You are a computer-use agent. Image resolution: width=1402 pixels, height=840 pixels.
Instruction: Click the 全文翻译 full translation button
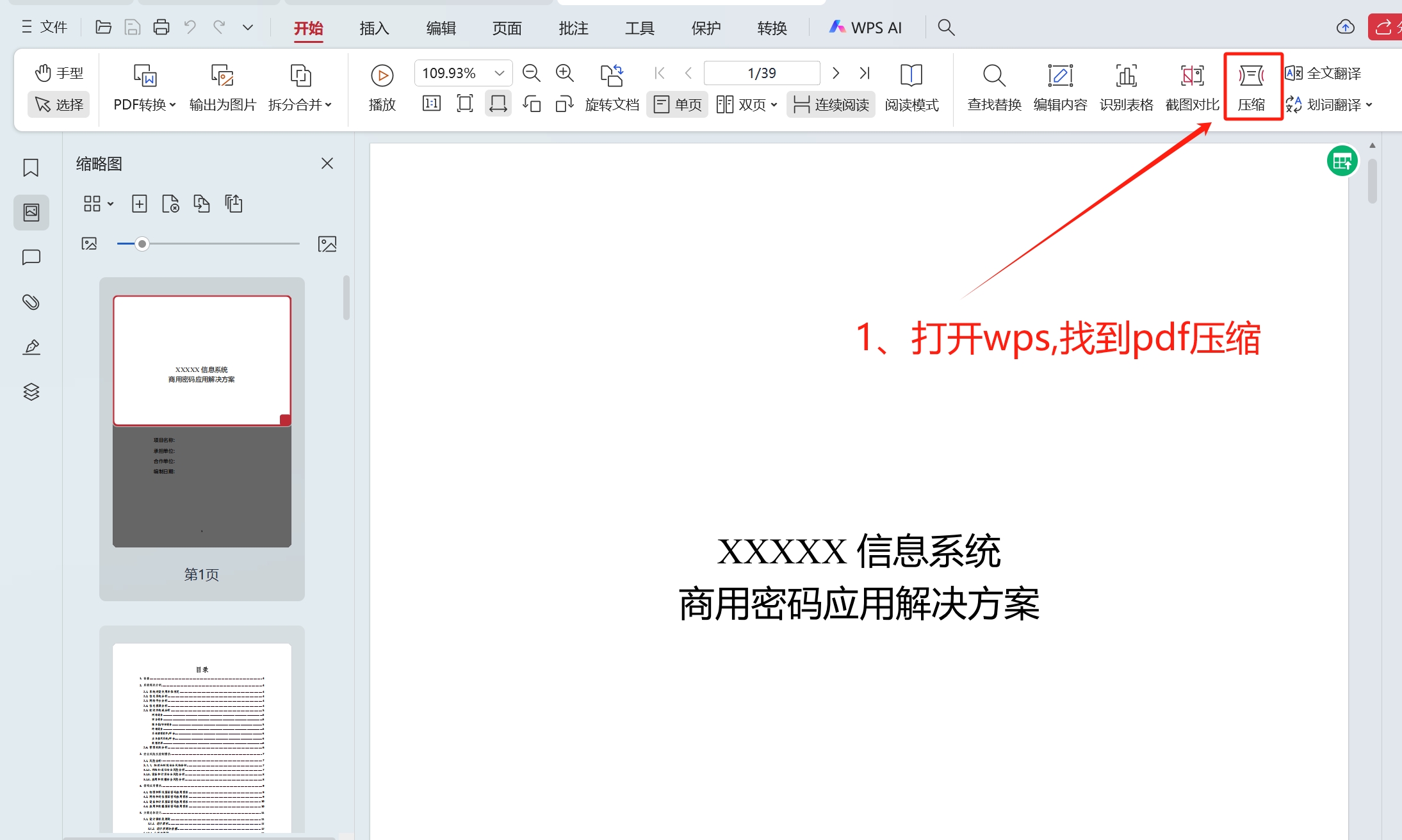click(x=1323, y=73)
